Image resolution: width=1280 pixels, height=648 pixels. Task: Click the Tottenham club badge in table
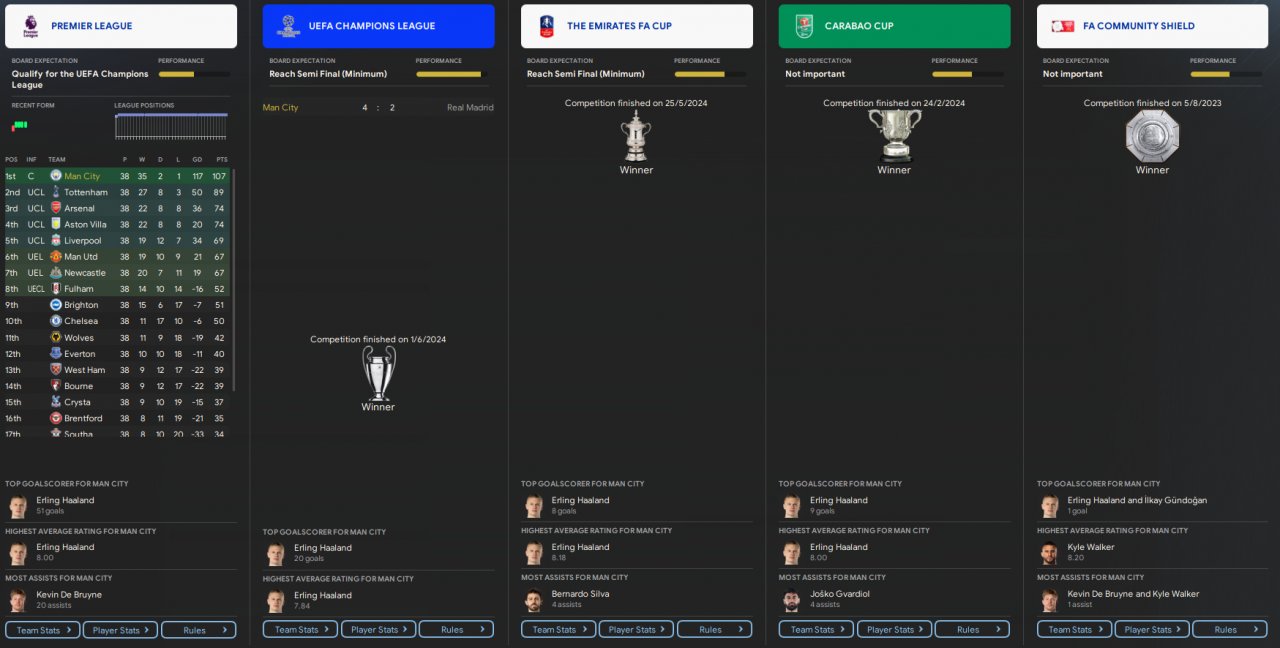(x=56, y=192)
